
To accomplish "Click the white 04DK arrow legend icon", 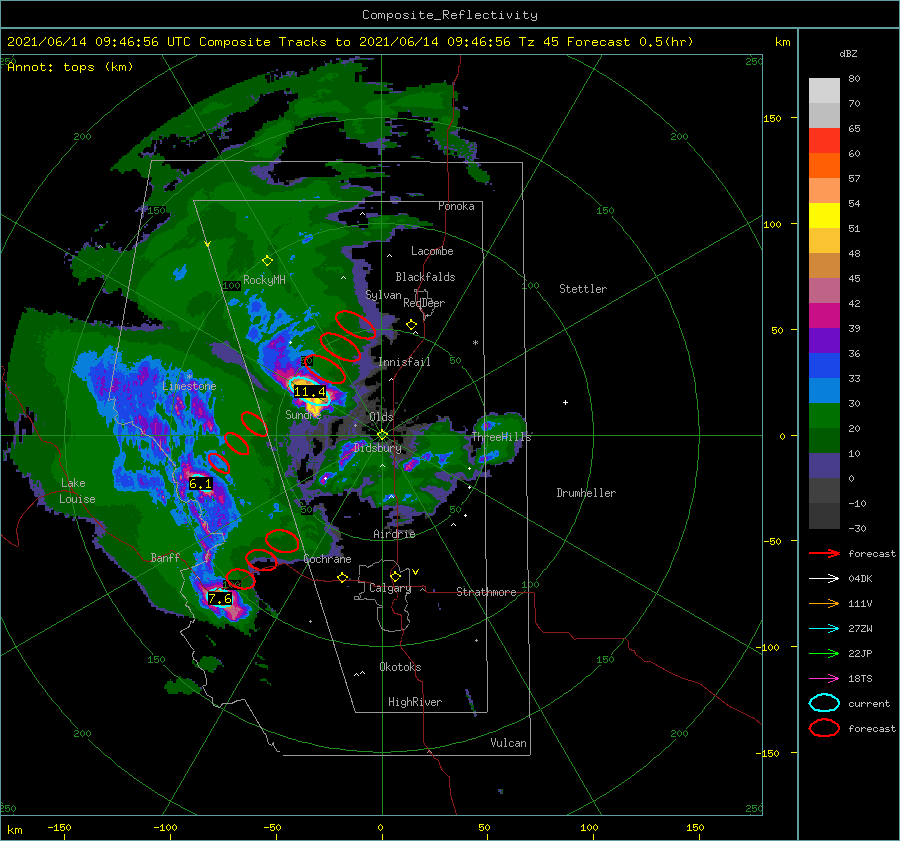I will (x=824, y=579).
